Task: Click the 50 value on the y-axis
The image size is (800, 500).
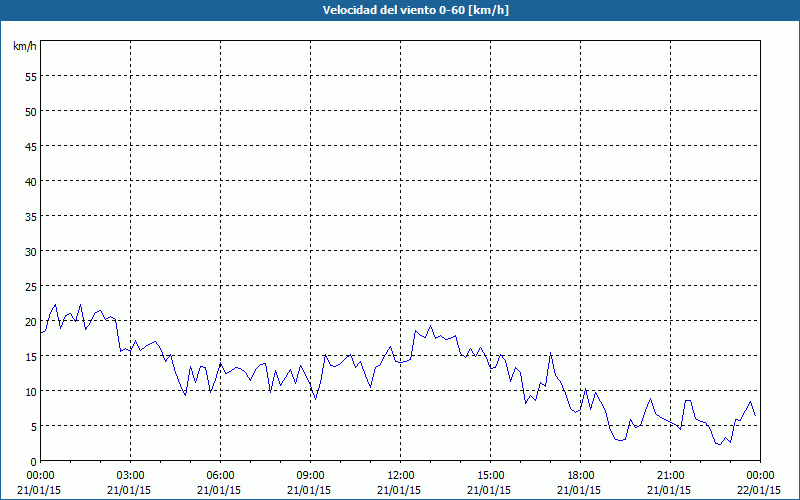Action: pyautogui.click(x=31, y=112)
